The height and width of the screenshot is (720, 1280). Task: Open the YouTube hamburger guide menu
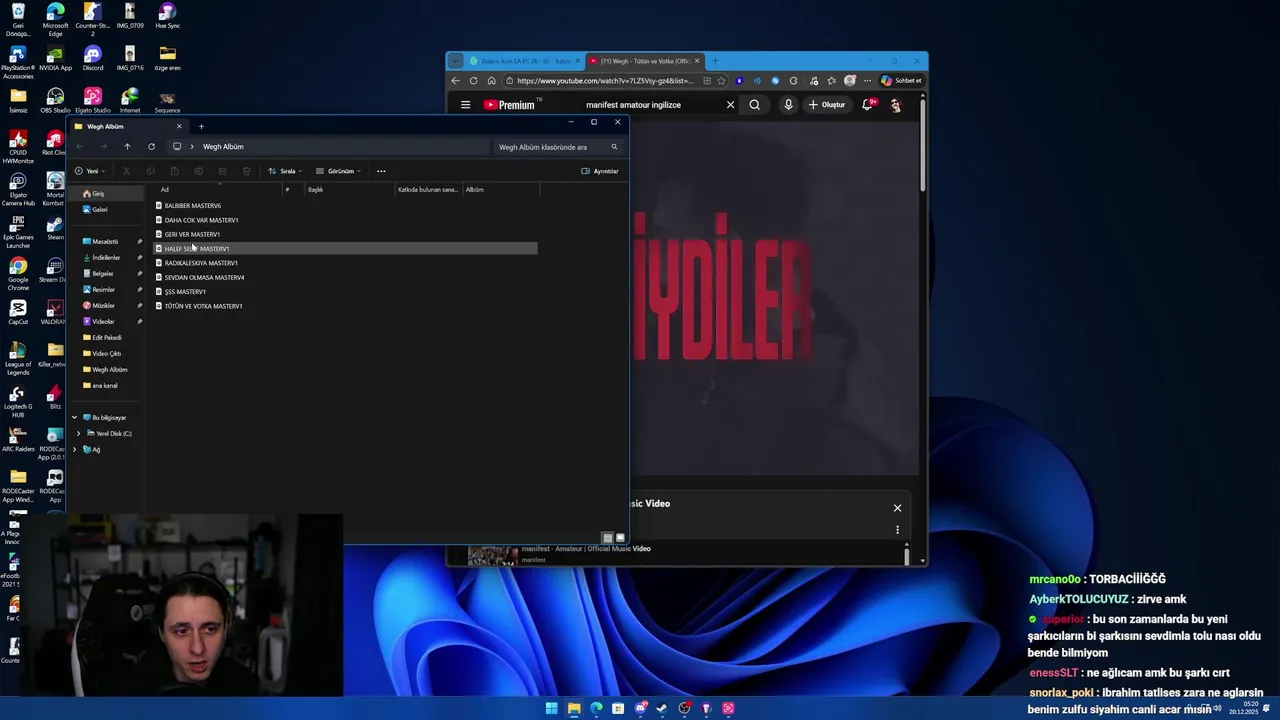coord(465,105)
